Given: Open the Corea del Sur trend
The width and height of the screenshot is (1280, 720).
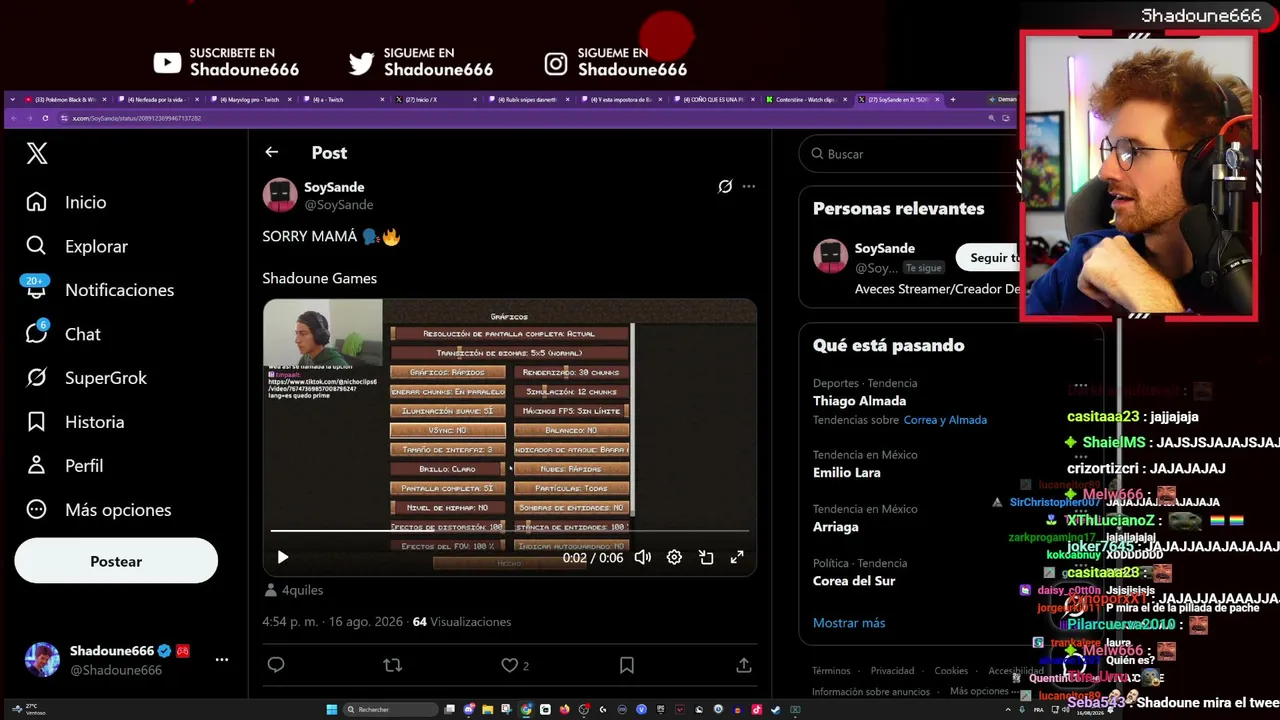Looking at the screenshot, I should (854, 581).
